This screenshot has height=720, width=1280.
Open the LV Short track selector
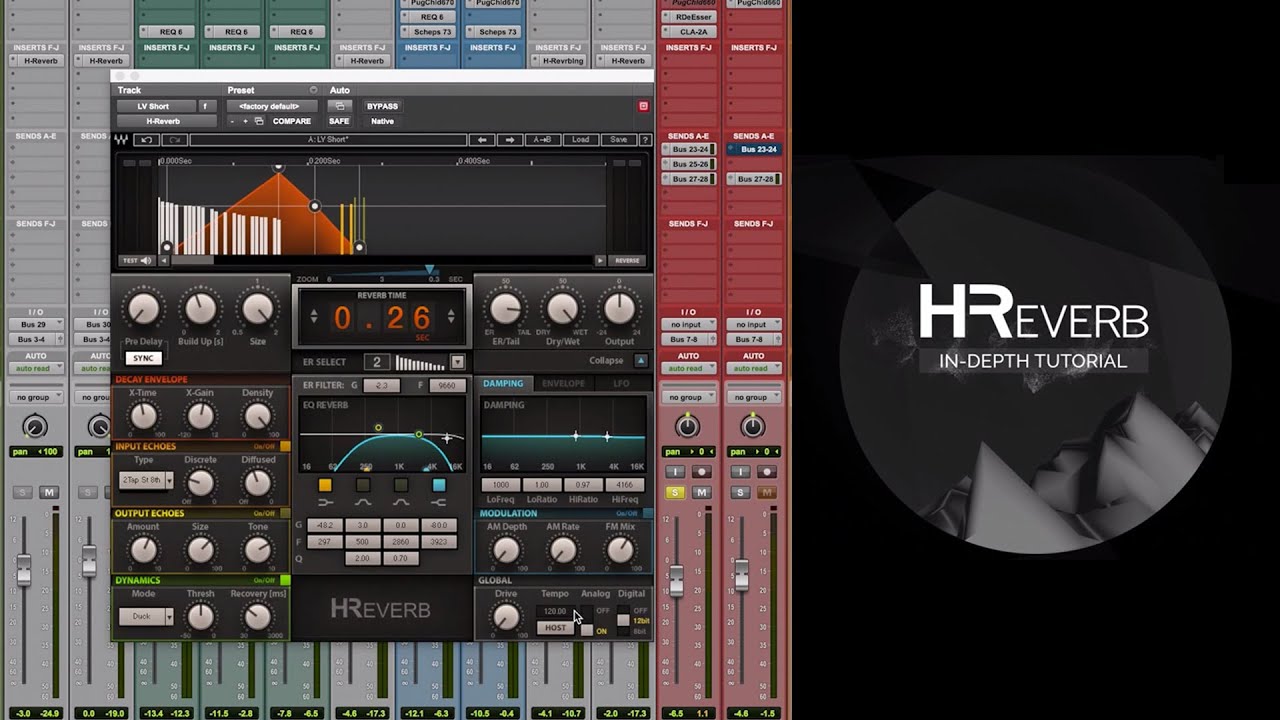[154, 106]
